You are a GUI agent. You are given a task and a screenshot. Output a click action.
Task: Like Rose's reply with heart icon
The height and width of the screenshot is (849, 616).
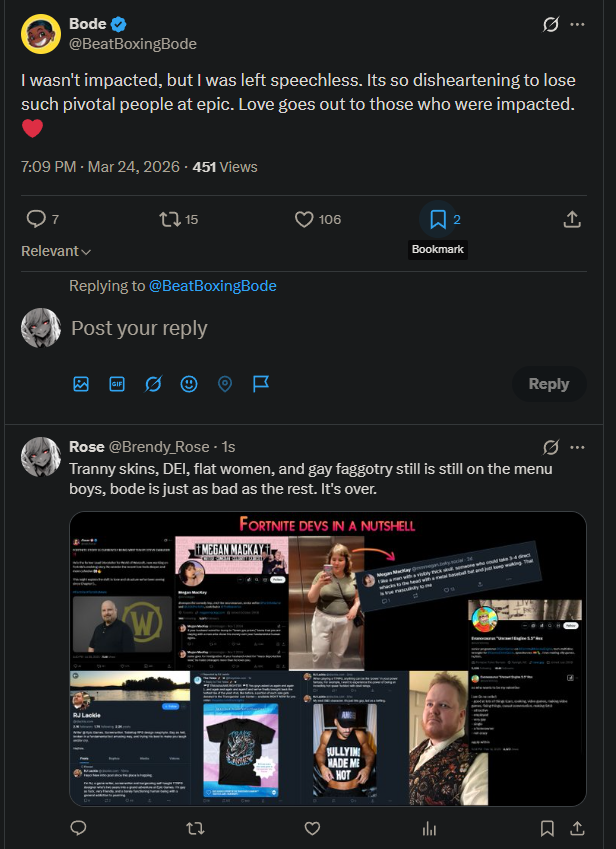pyautogui.click(x=312, y=828)
